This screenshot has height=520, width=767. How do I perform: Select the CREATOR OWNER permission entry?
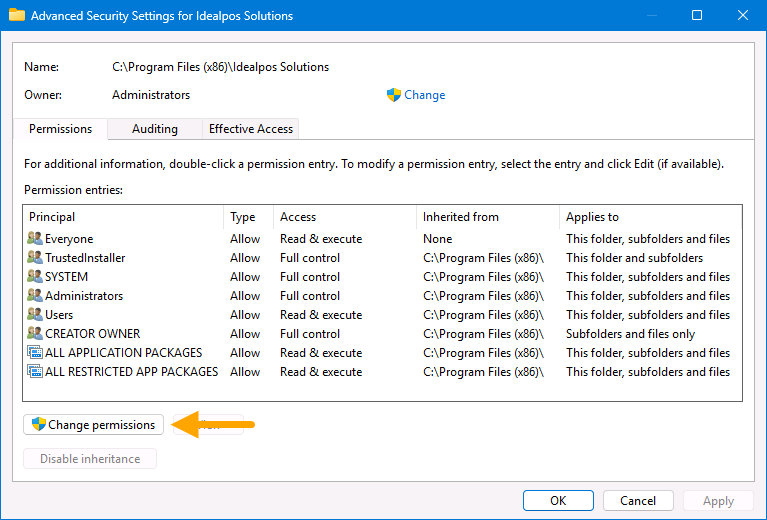[x=383, y=334]
